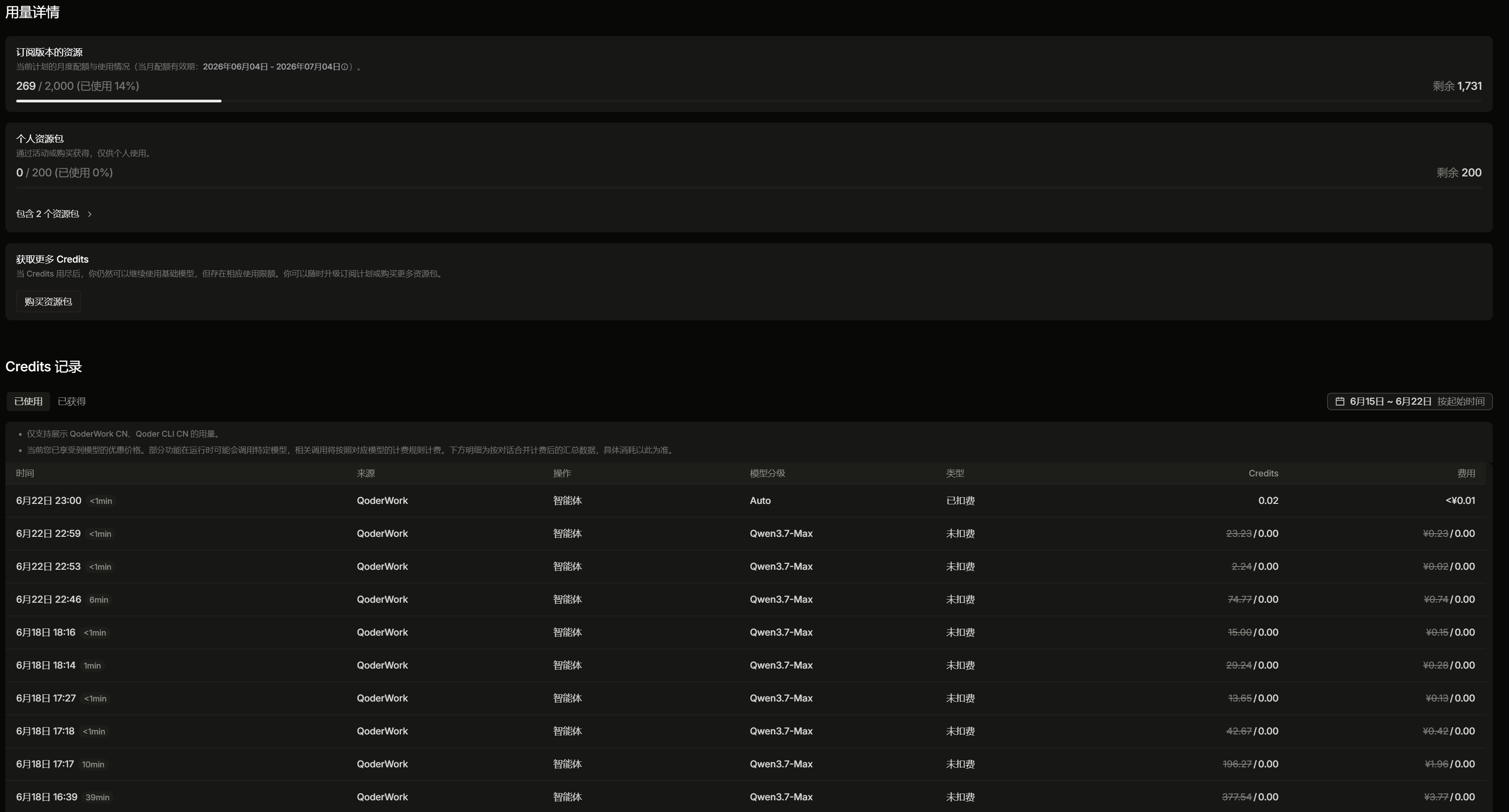Image resolution: width=1509 pixels, height=812 pixels.
Task: Click the calendar icon in date range picker
Action: pyautogui.click(x=1339, y=401)
